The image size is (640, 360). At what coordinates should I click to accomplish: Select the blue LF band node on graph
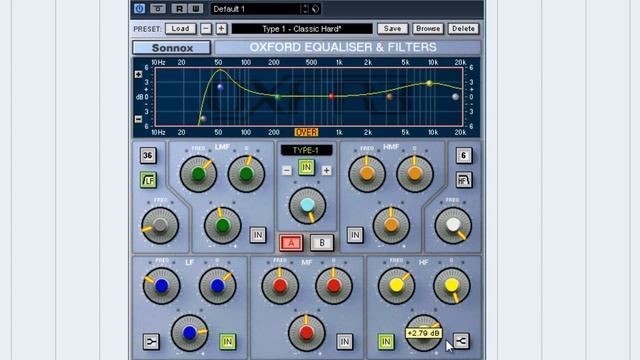pos(220,87)
